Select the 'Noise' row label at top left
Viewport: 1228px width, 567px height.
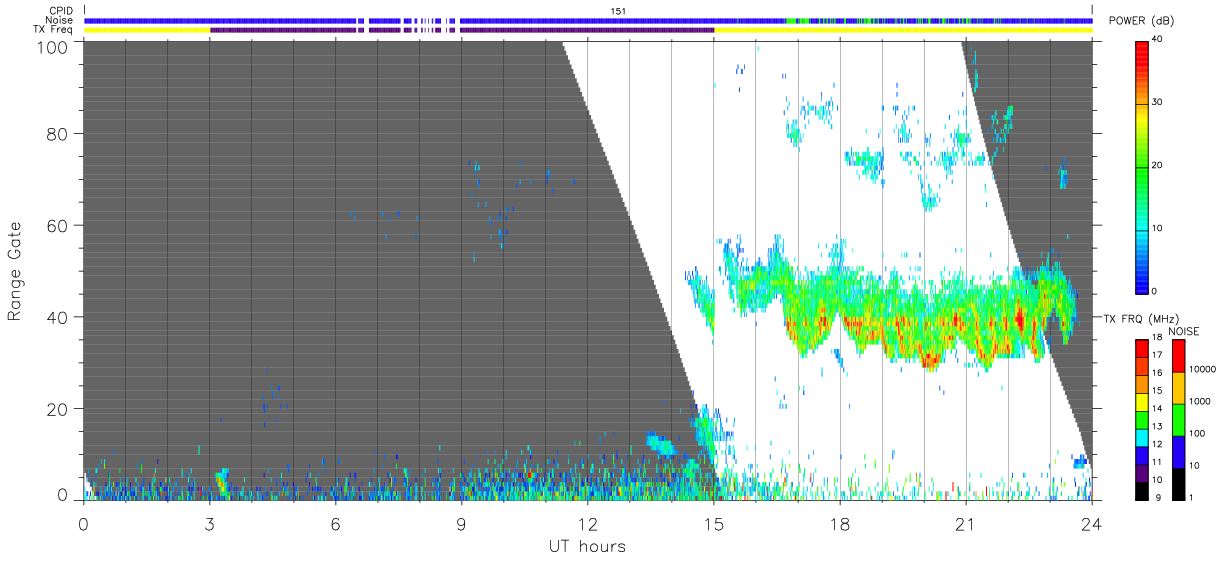coord(61,20)
